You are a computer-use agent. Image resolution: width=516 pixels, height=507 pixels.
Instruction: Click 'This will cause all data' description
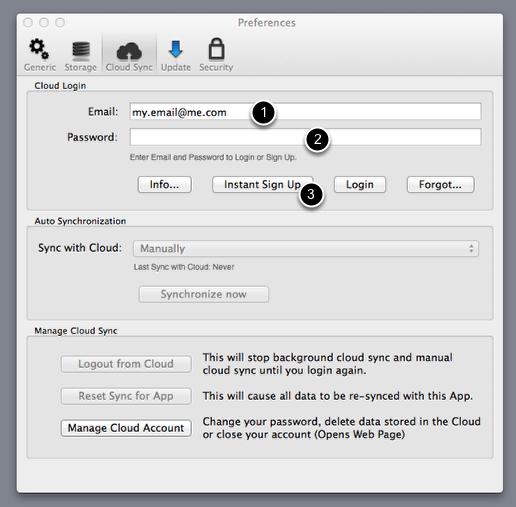[338, 396]
